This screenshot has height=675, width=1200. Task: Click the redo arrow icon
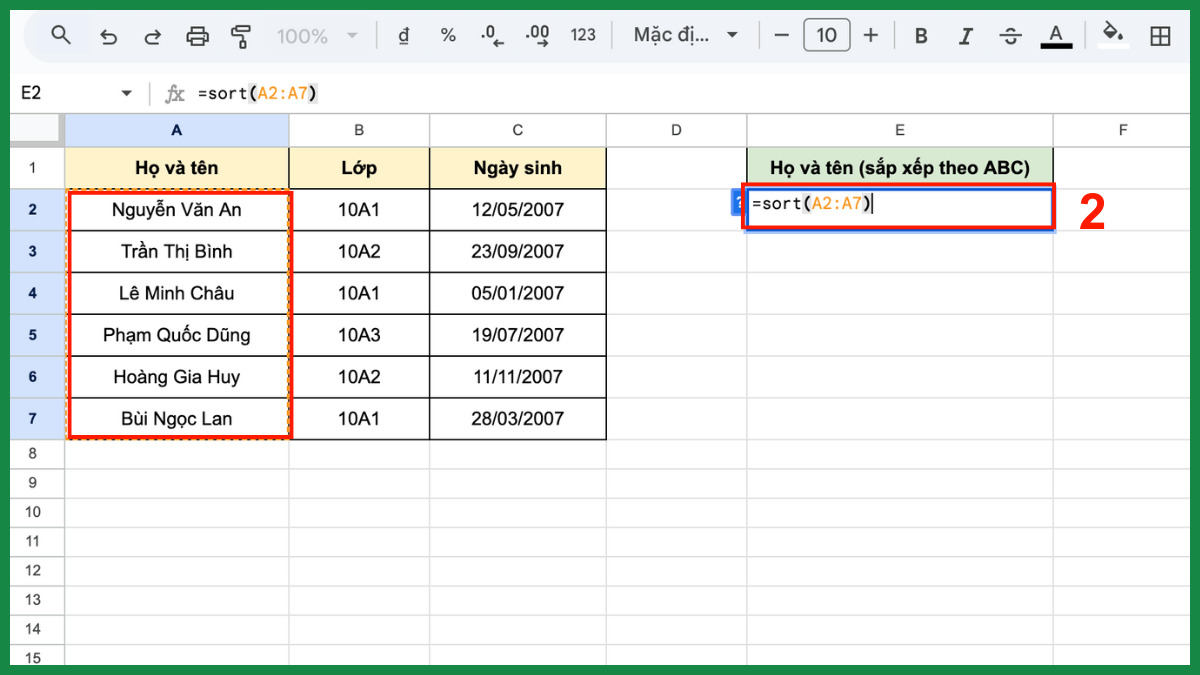pos(153,36)
